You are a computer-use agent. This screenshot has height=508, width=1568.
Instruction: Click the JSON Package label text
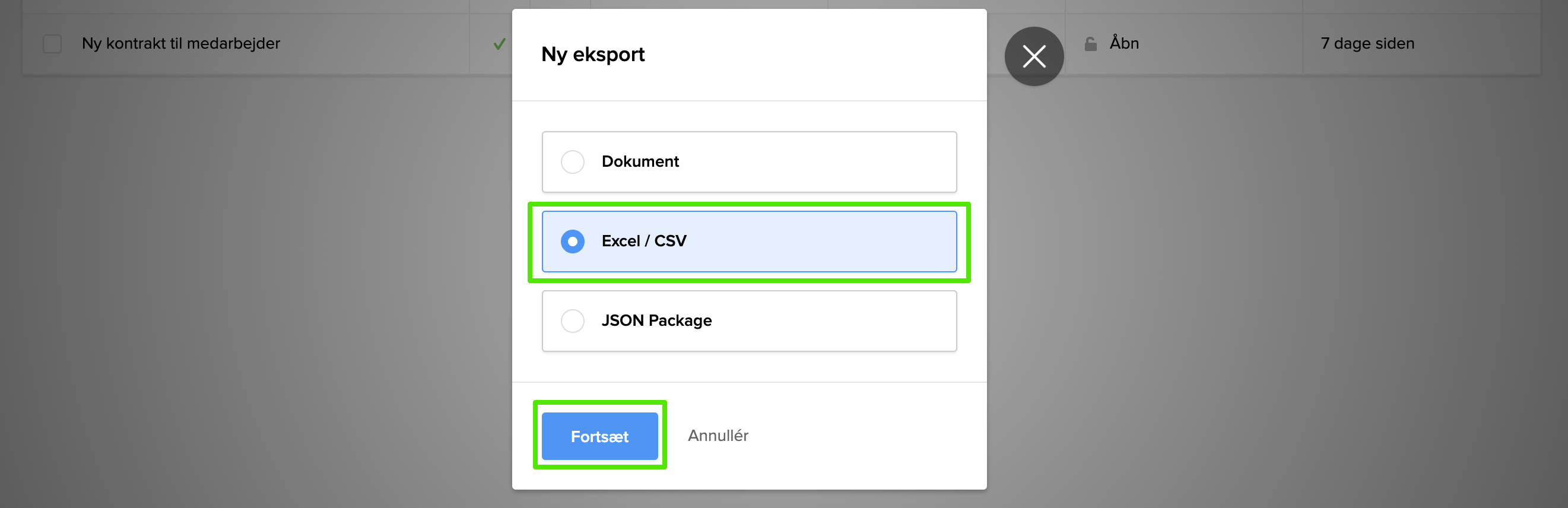coord(656,320)
